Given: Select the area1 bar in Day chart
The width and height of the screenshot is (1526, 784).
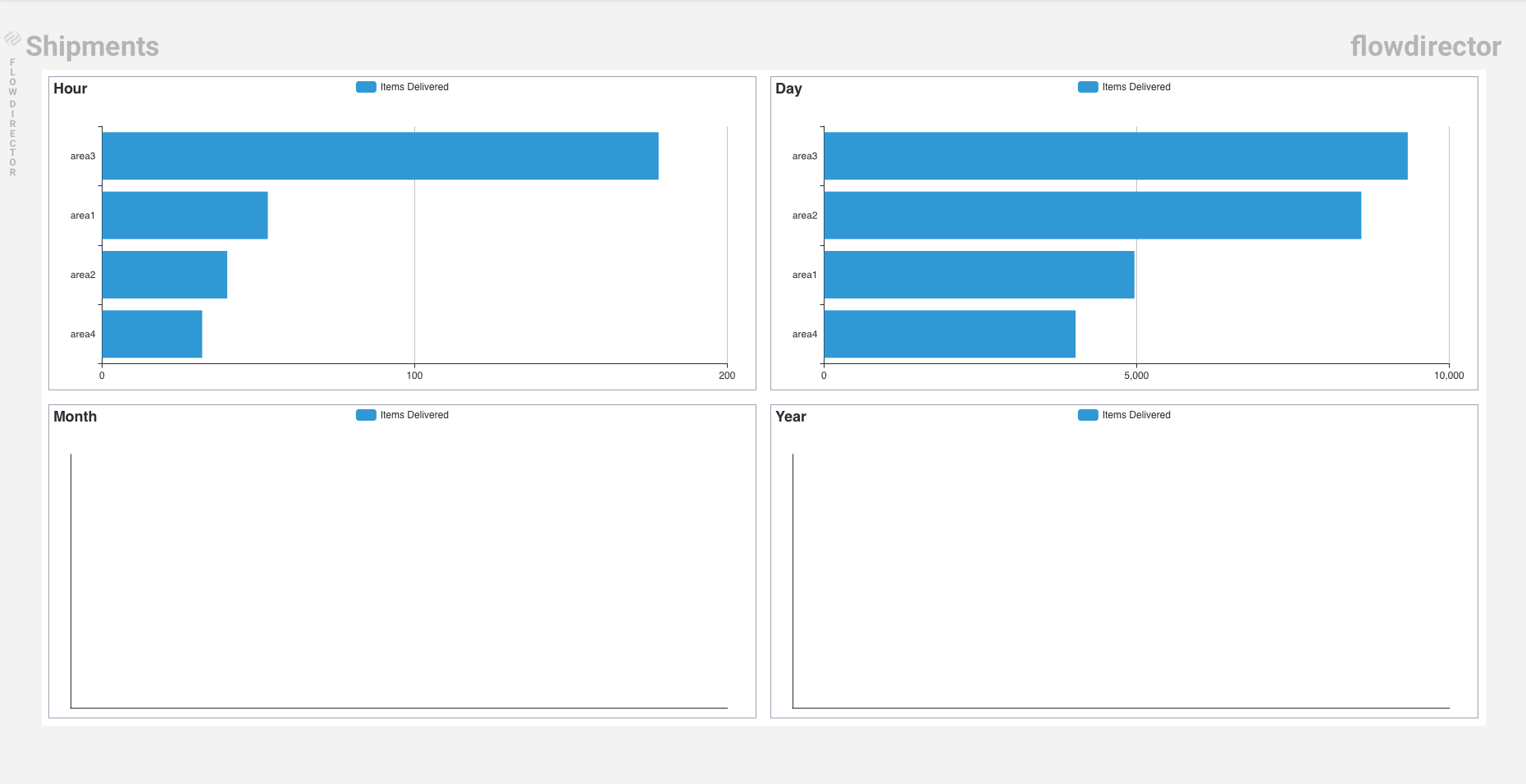Looking at the screenshot, I should [979, 275].
